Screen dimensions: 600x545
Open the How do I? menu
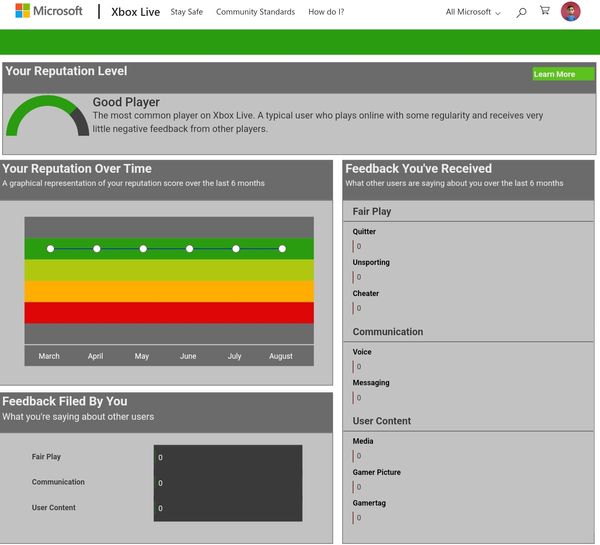pos(326,12)
